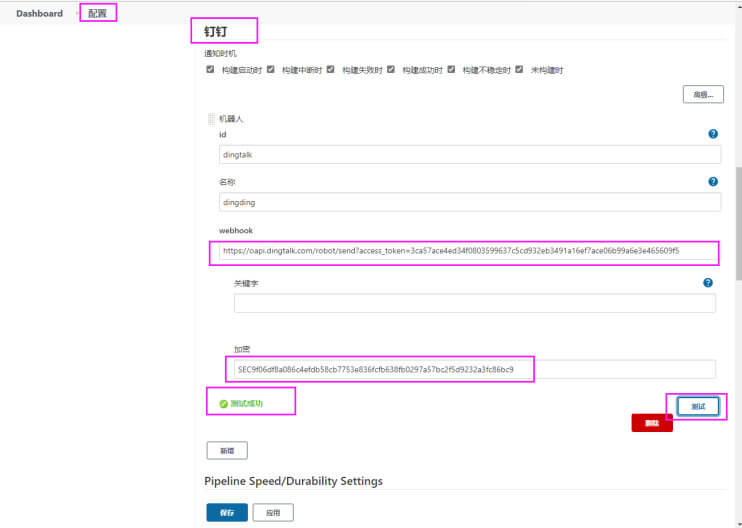Disable the 未构建时 checkbox
Viewport: 742px width, 528px height.
(520, 70)
